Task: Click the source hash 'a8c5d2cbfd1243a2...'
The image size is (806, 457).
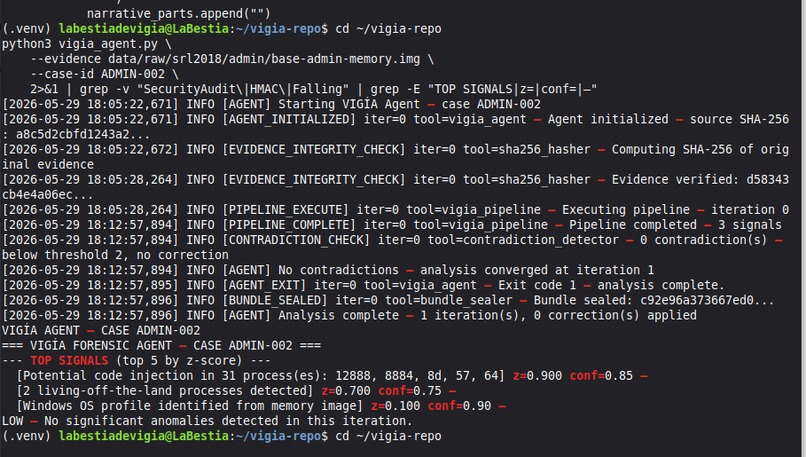Action: [x=83, y=134]
